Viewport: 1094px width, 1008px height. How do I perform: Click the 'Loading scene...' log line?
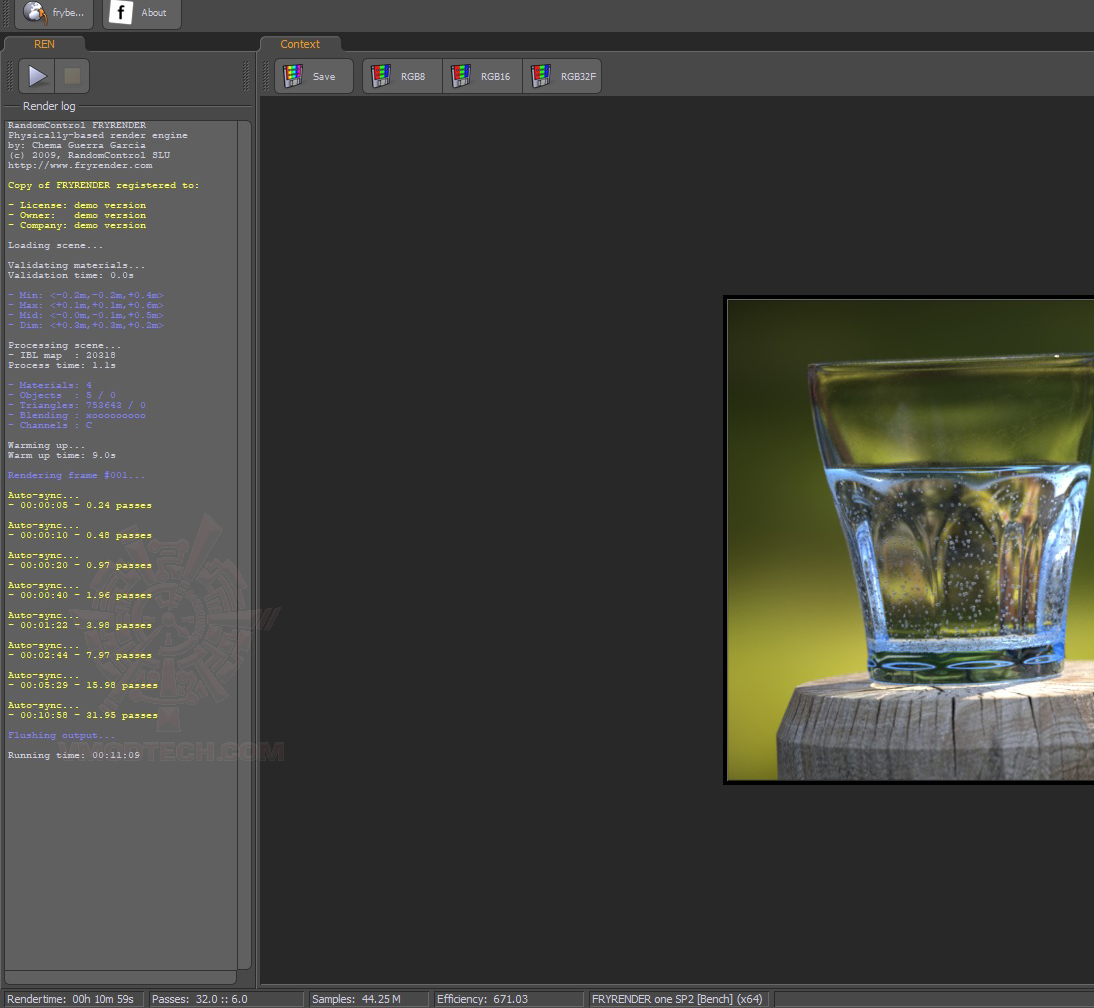[x=55, y=246]
